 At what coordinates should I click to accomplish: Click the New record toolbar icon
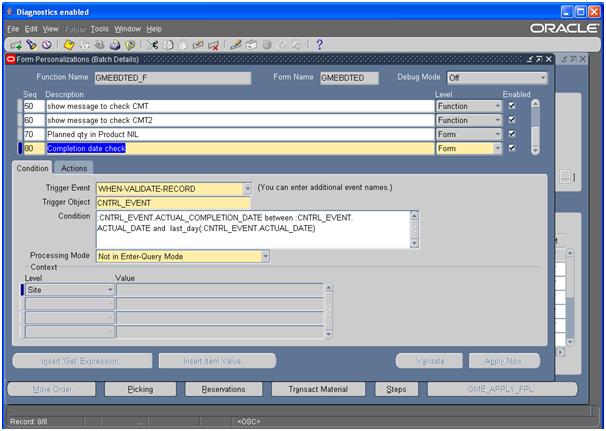pyautogui.click(x=17, y=45)
